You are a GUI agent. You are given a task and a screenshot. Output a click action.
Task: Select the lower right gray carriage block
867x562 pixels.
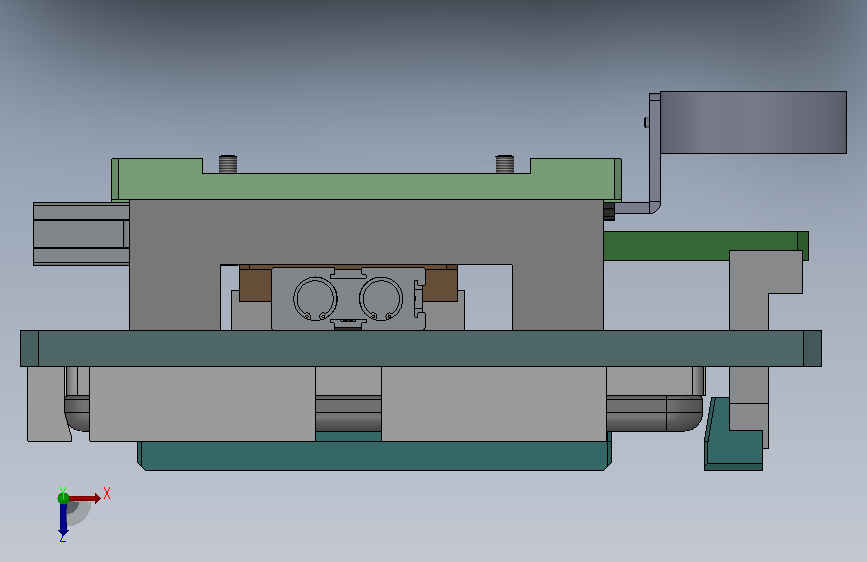tap(494, 404)
